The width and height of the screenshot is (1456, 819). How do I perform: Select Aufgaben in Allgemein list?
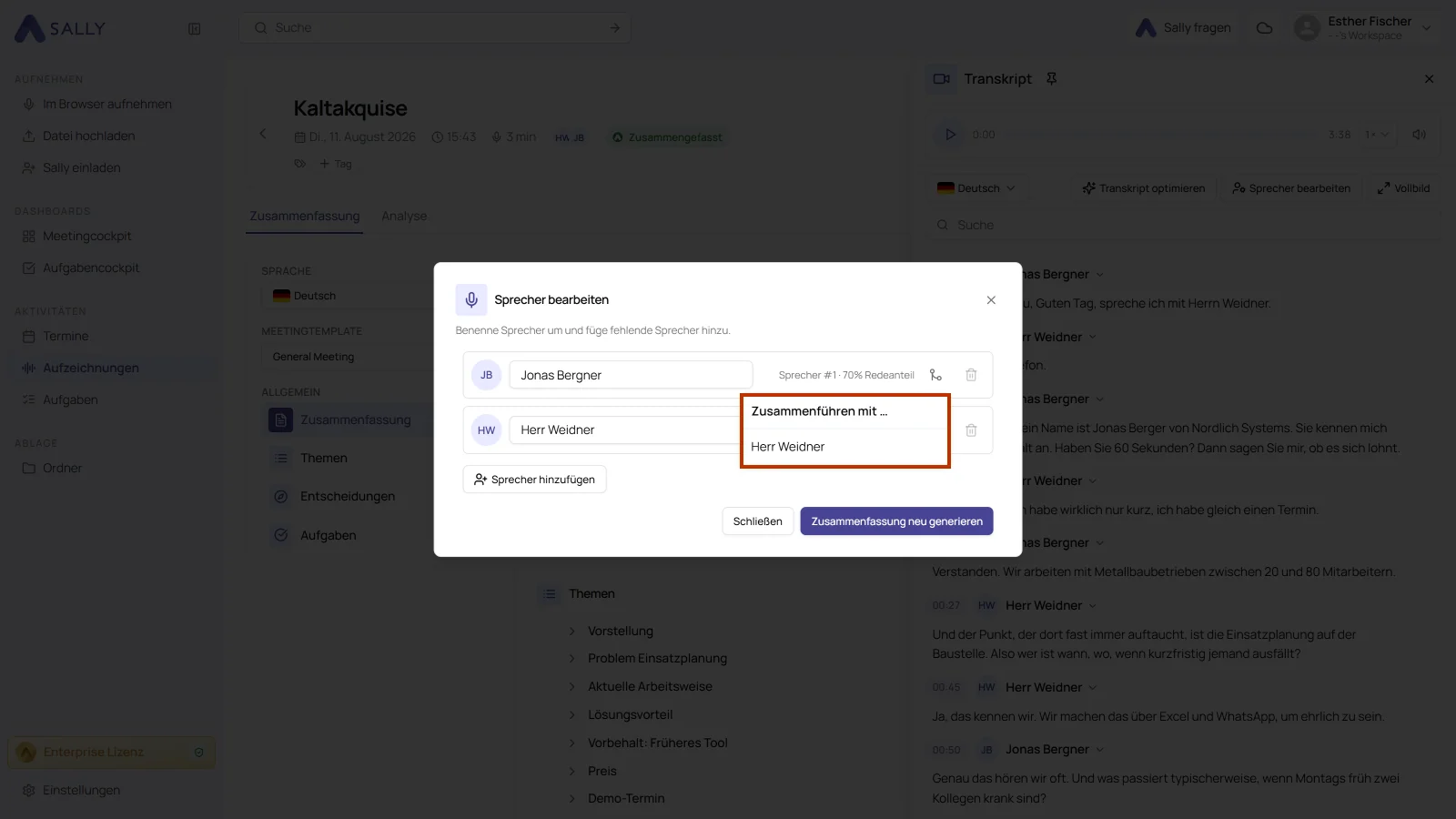328,536
